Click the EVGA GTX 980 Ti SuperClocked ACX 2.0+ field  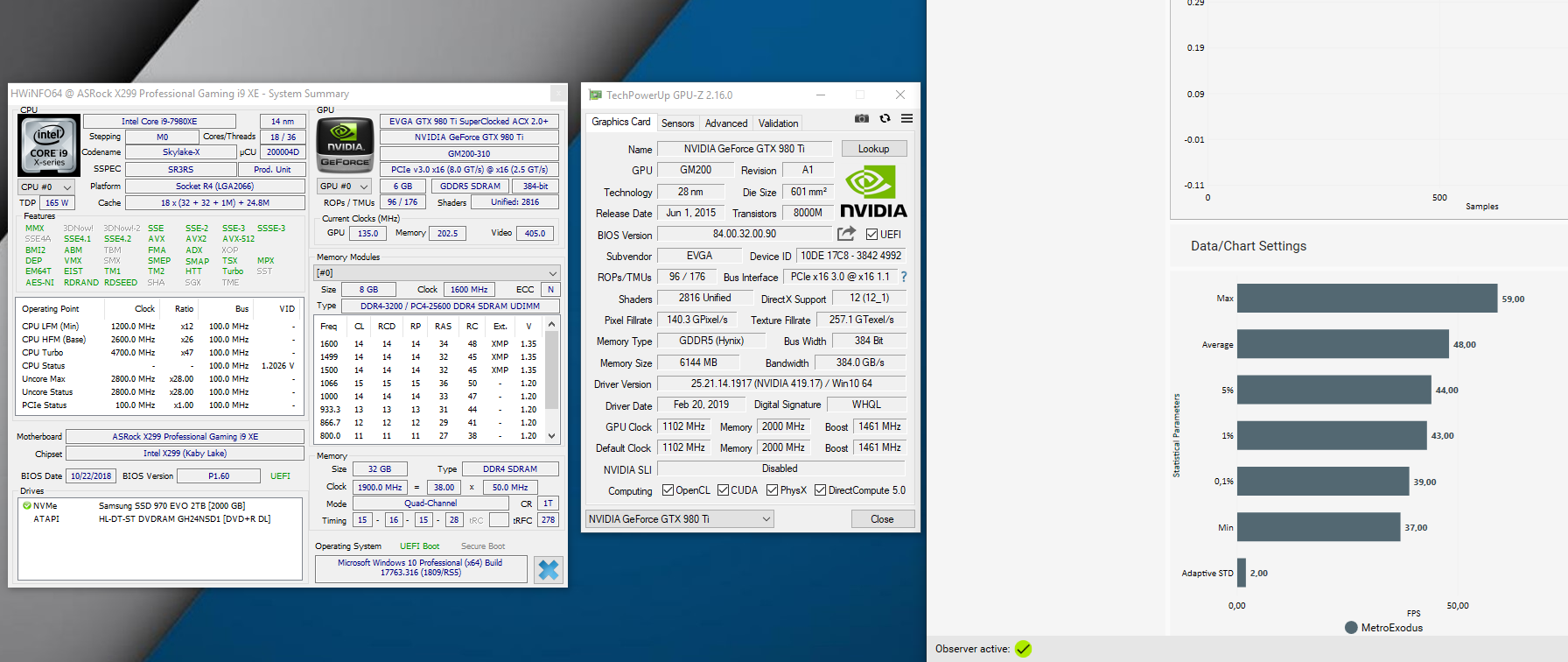tap(469, 122)
